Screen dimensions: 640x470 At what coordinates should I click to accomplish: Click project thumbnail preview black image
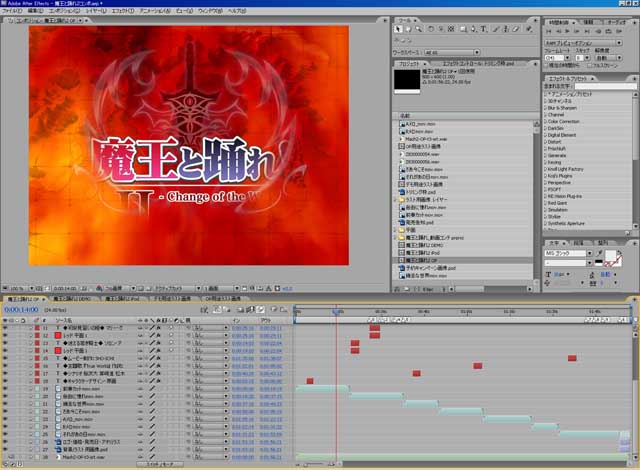click(x=407, y=79)
